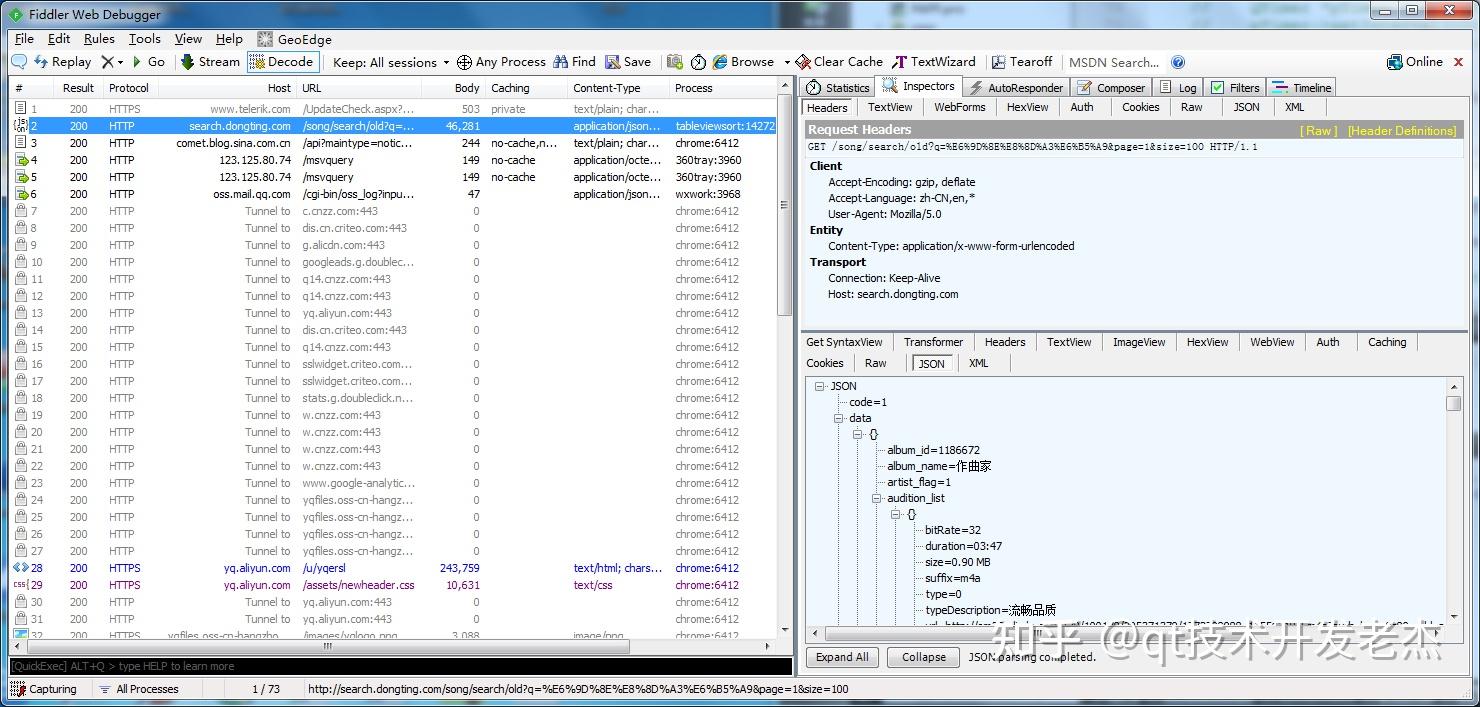The image size is (1480, 707).
Task: Click the Find binoculars icon
Action: 561,62
